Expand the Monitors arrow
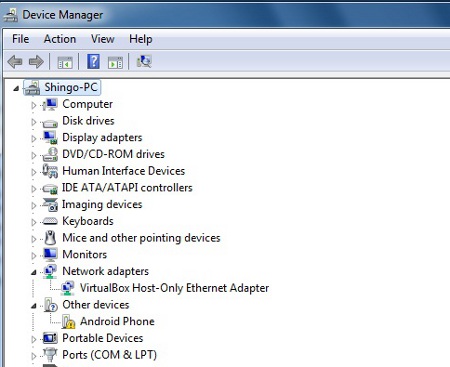 point(34,256)
